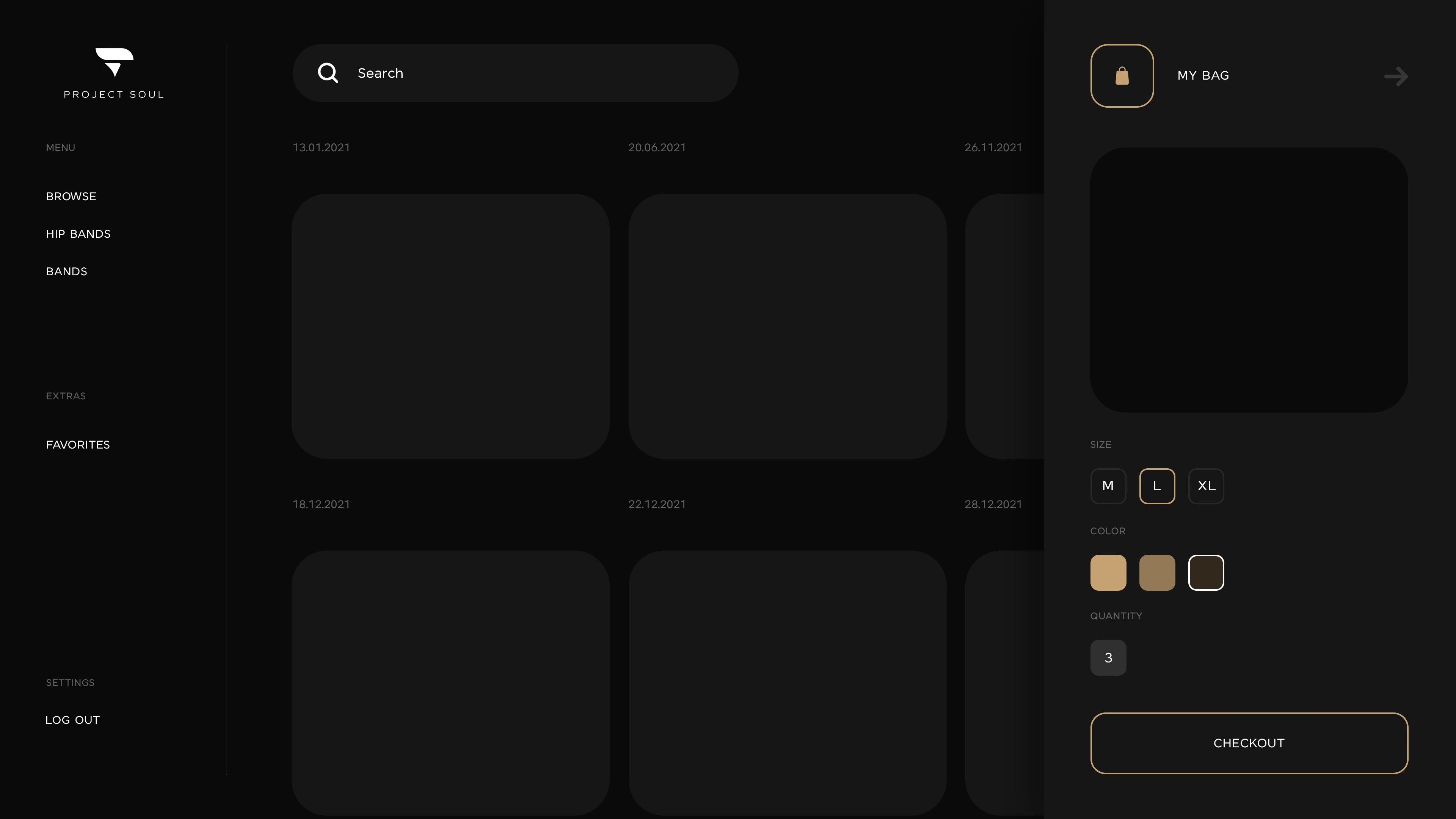1456x819 pixels.
Task: Click the search magnifier icon
Action: pyautogui.click(x=328, y=73)
